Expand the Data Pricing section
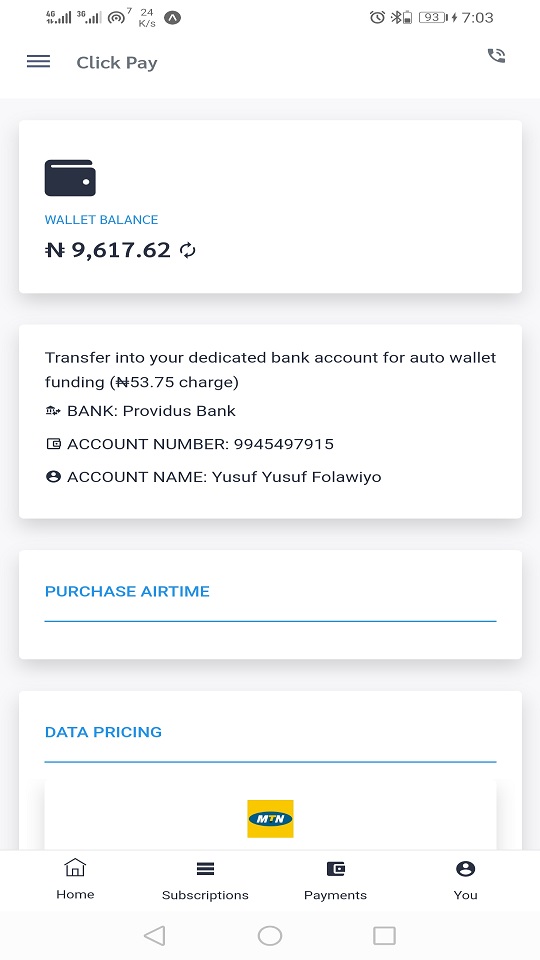Viewport: 540px width, 960px height. [103, 732]
